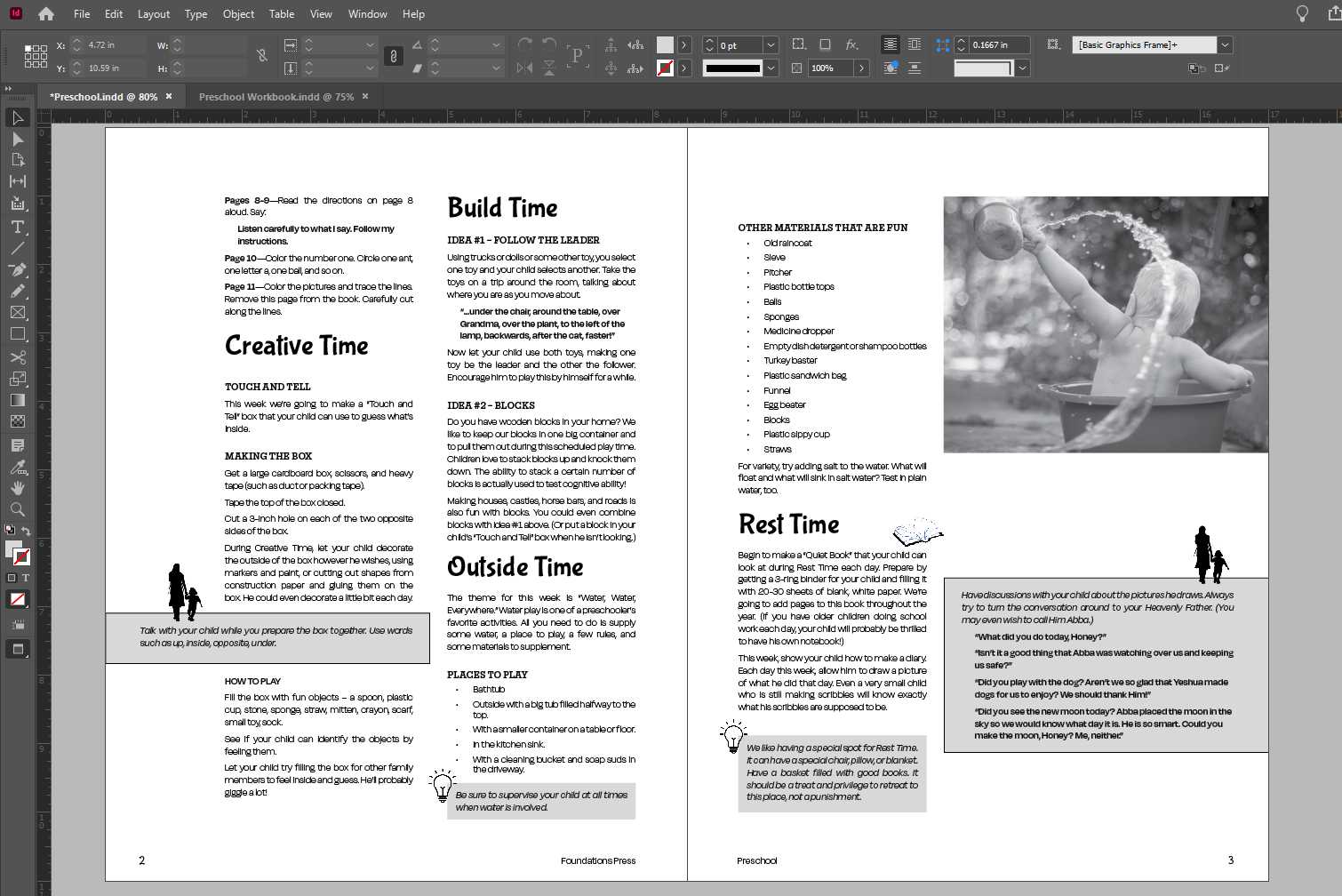Select the Note tool
1342x896 pixels.
(x=17, y=444)
